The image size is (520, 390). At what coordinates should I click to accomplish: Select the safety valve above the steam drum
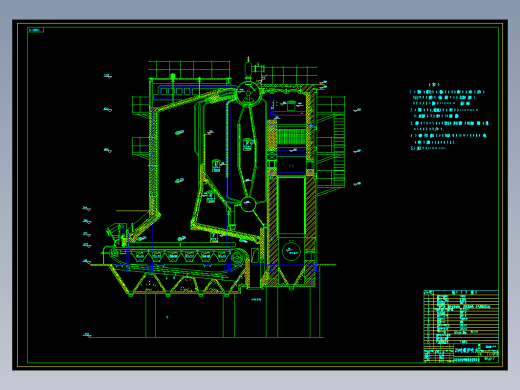pyautogui.click(x=248, y=68)
